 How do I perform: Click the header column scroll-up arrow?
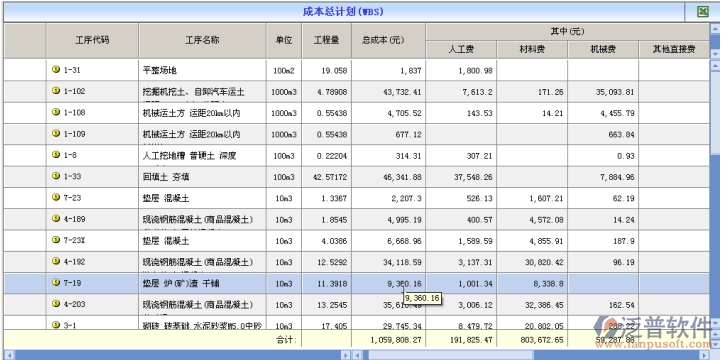[x=715, y=29]
